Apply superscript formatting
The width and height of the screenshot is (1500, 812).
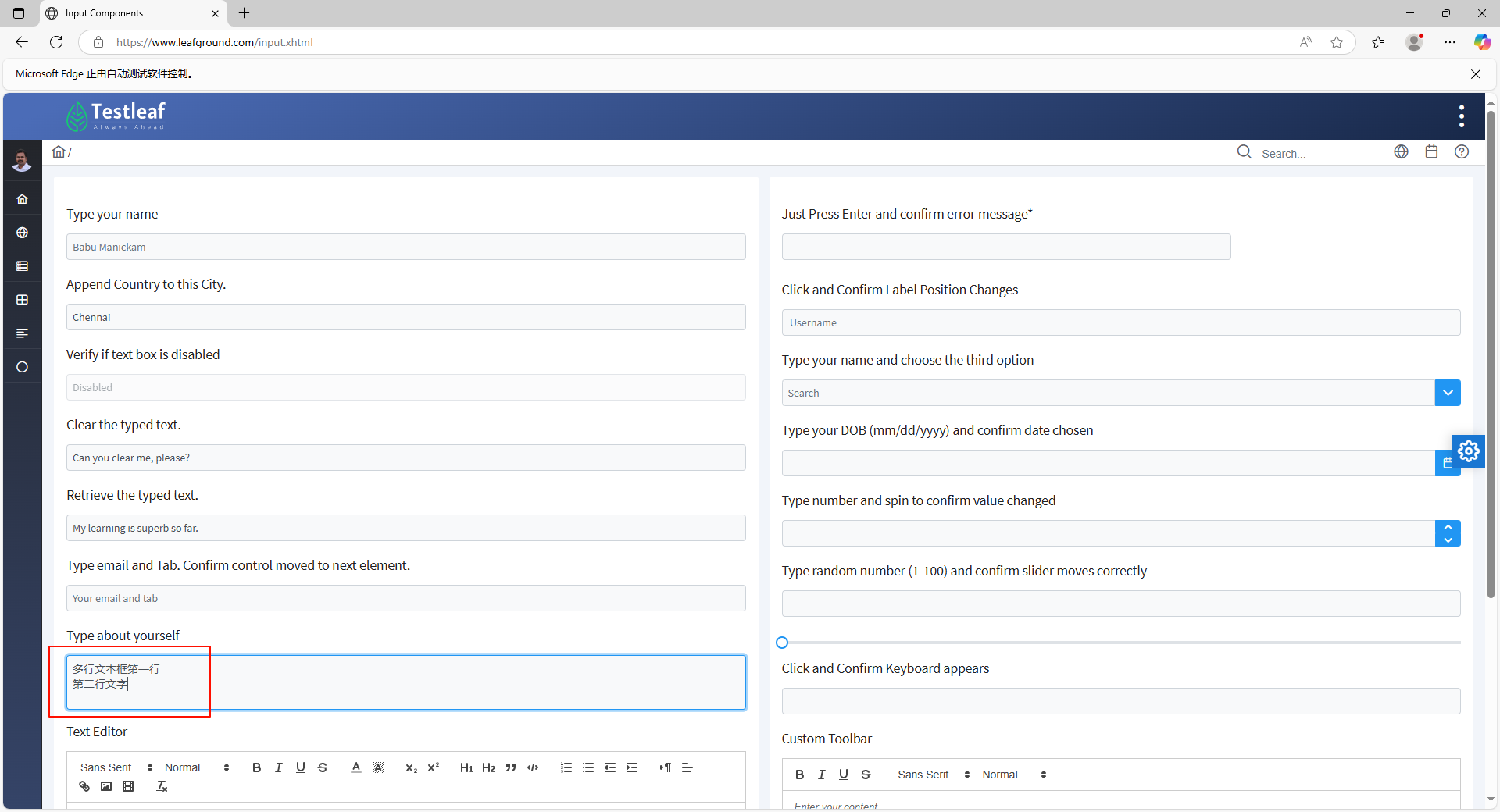[434, 767]
